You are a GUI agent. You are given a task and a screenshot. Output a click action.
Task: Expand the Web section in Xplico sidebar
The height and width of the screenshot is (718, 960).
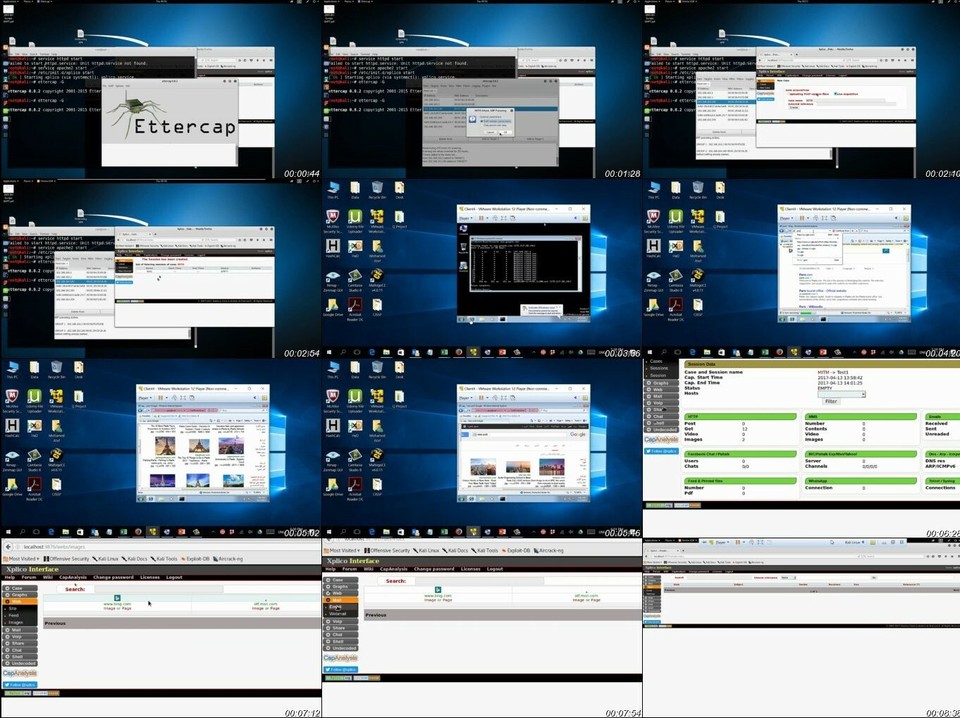(19, 601)
